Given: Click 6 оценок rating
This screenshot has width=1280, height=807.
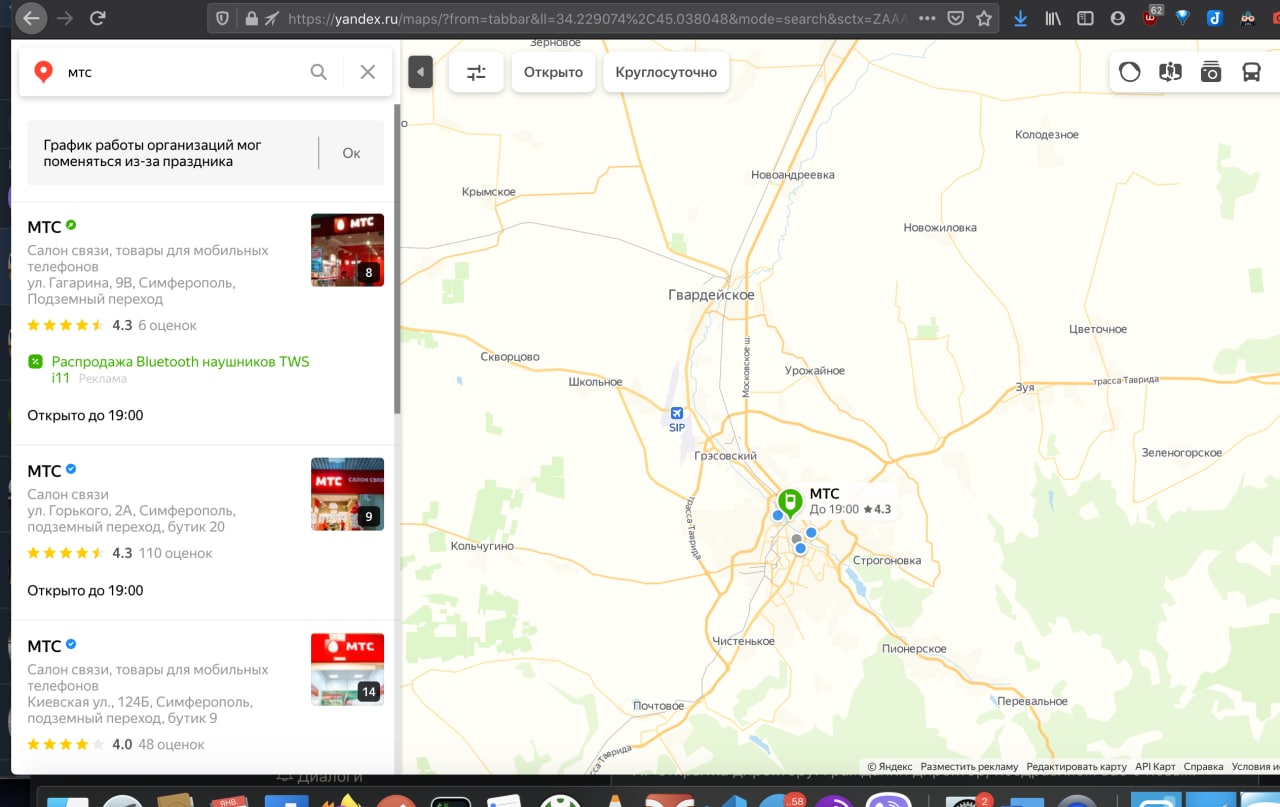Looking at the screenshot, I should pyautogui.click(x=167, y=325).
